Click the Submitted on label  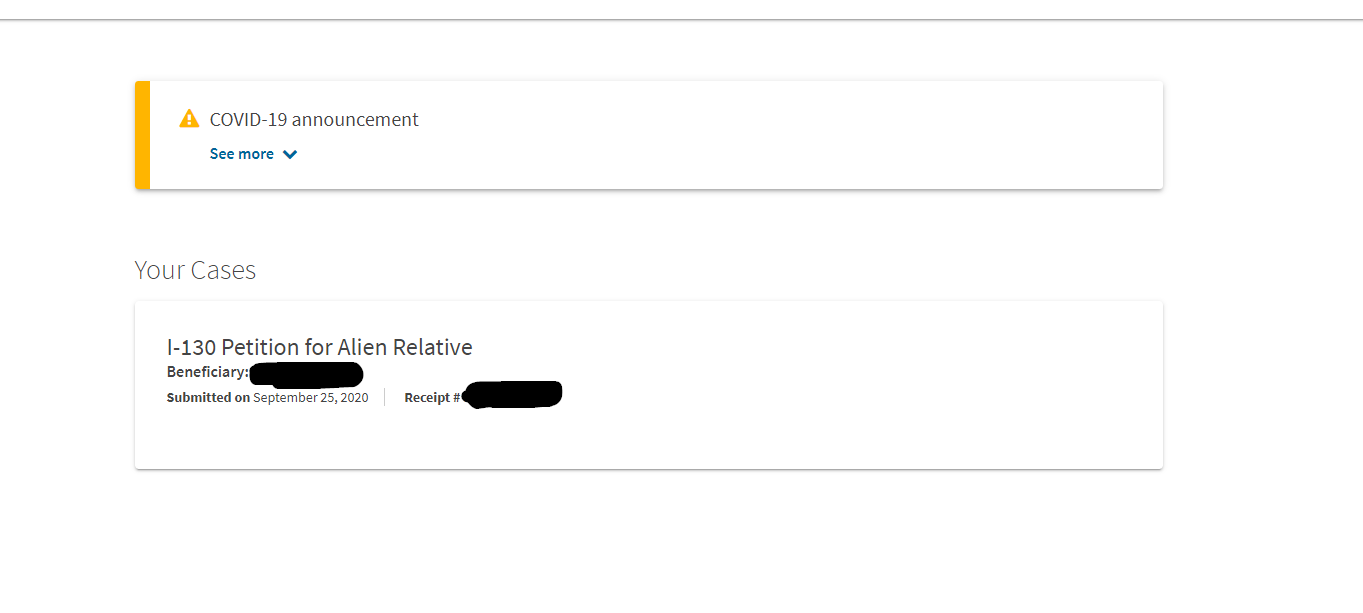coord(208,397)
